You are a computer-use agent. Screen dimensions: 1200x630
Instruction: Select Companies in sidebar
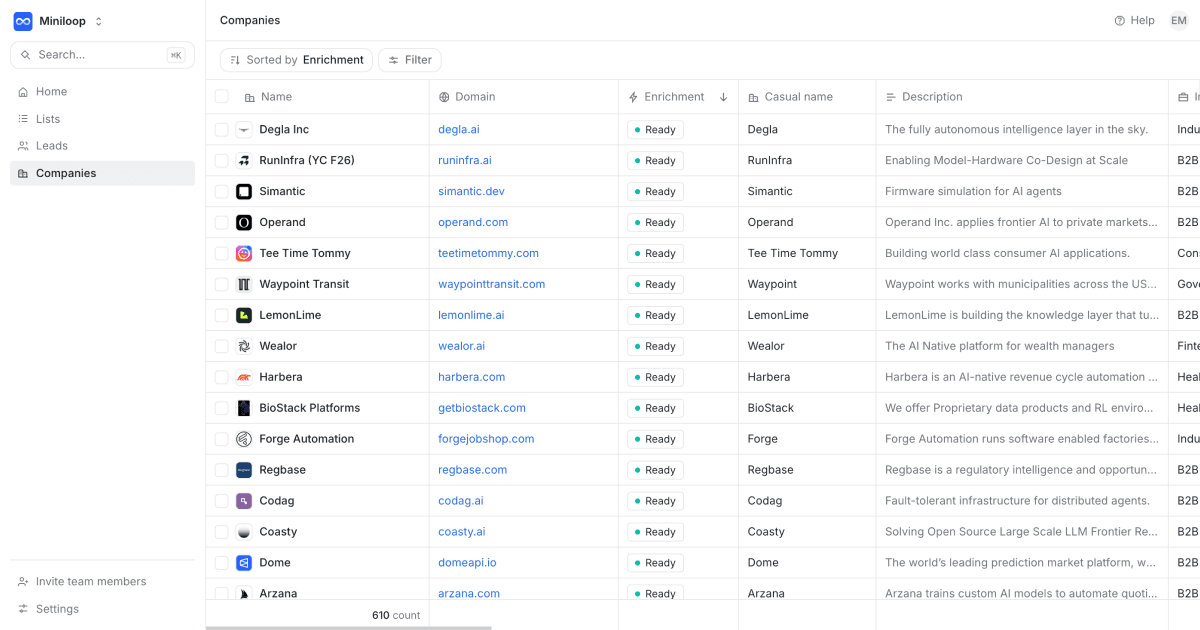(x=102, y=173)
